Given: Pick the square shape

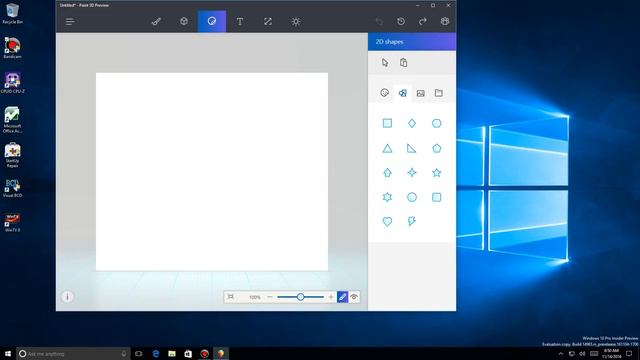Looking at the screenshot, I should [x=387, y=123].
